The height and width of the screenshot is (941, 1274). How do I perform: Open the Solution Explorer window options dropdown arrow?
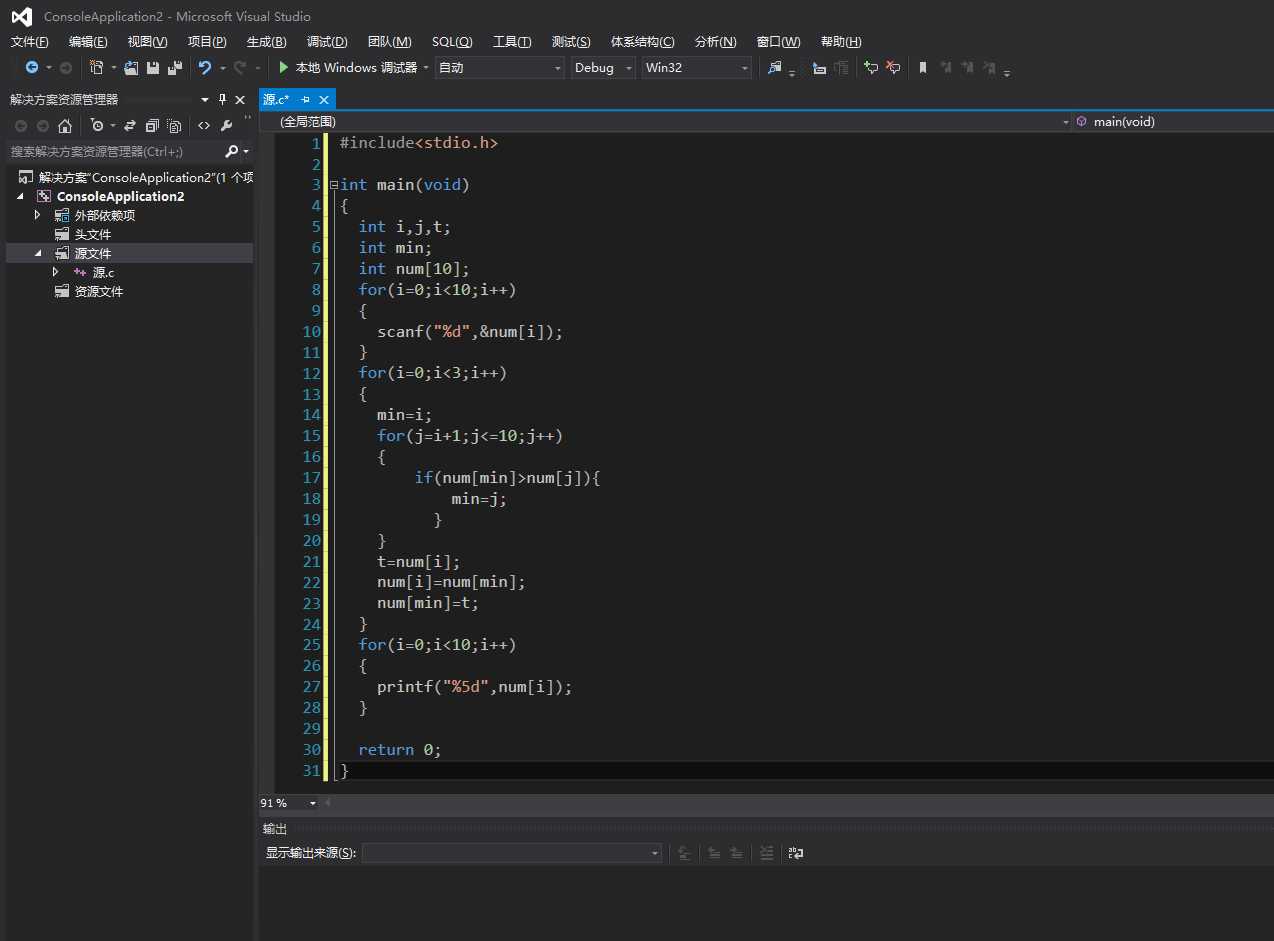pyautogui.click(x=205, y=100)
